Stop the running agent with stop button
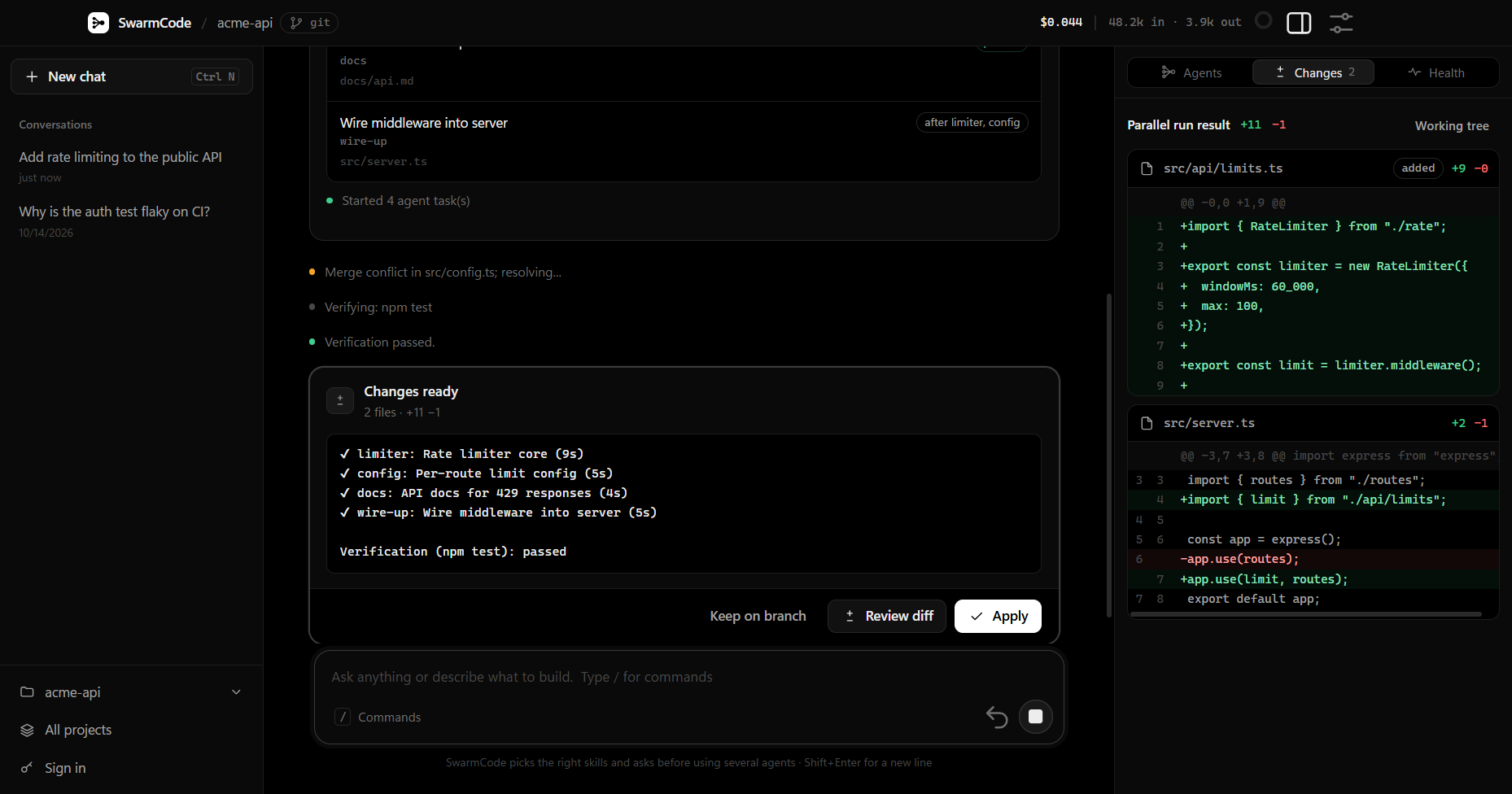 [x=1035, y=717]
